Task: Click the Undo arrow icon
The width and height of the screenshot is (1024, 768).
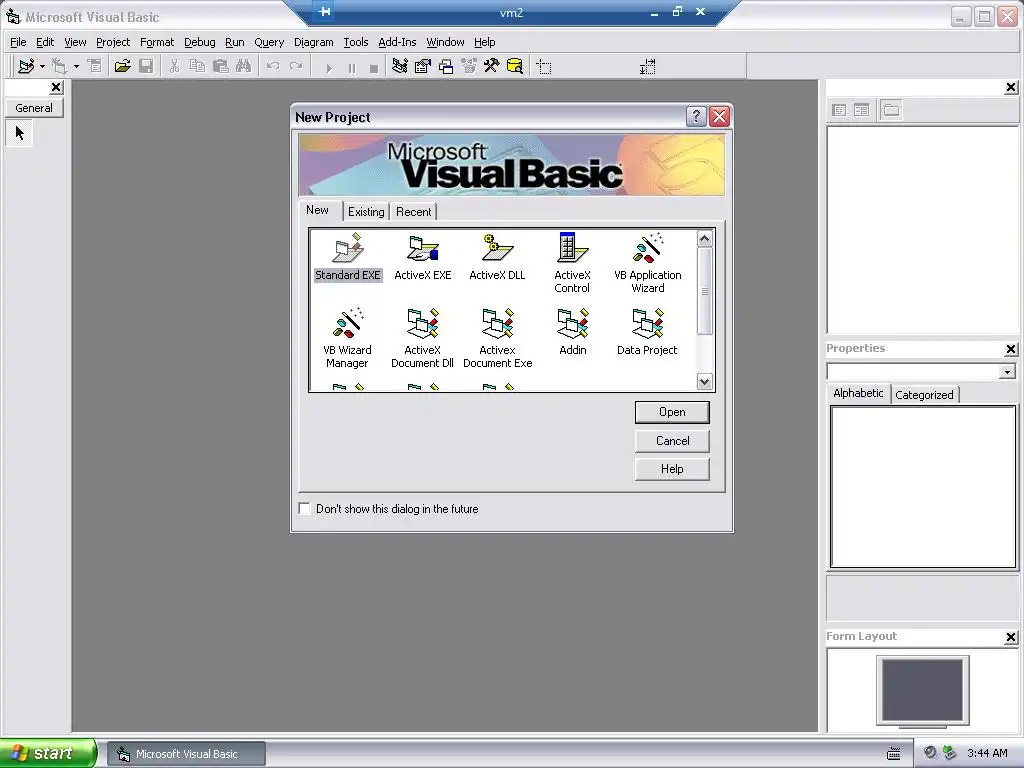Action: tap(273, 66)
